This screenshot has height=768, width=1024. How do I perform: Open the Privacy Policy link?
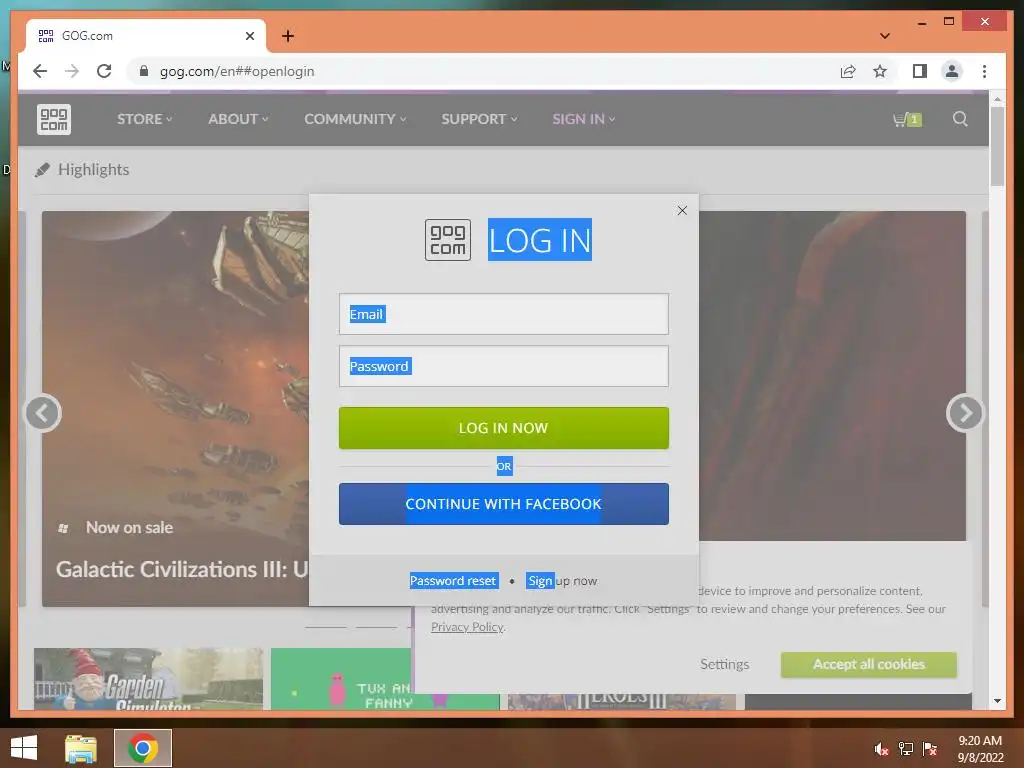(x=468, y=627)
